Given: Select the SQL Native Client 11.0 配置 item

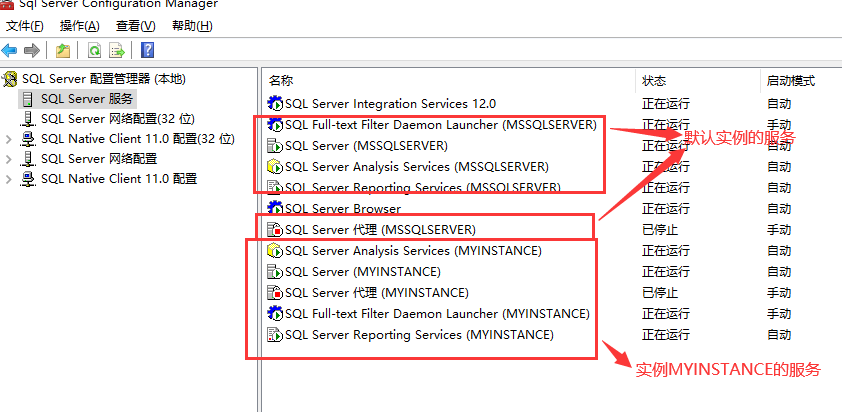Looking at the screenshot, I should [119, 179].
